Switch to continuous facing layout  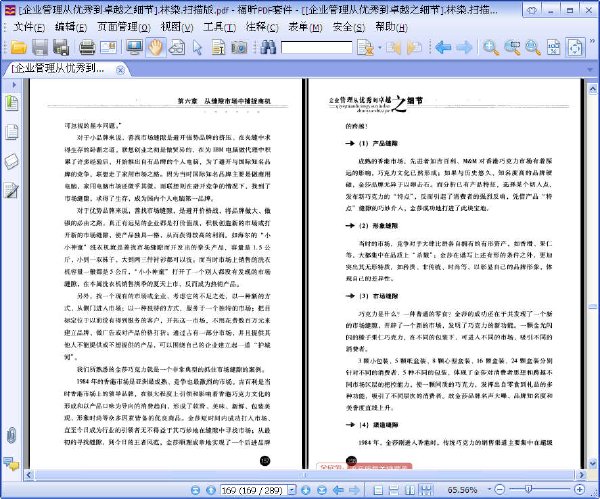point(426,490)
